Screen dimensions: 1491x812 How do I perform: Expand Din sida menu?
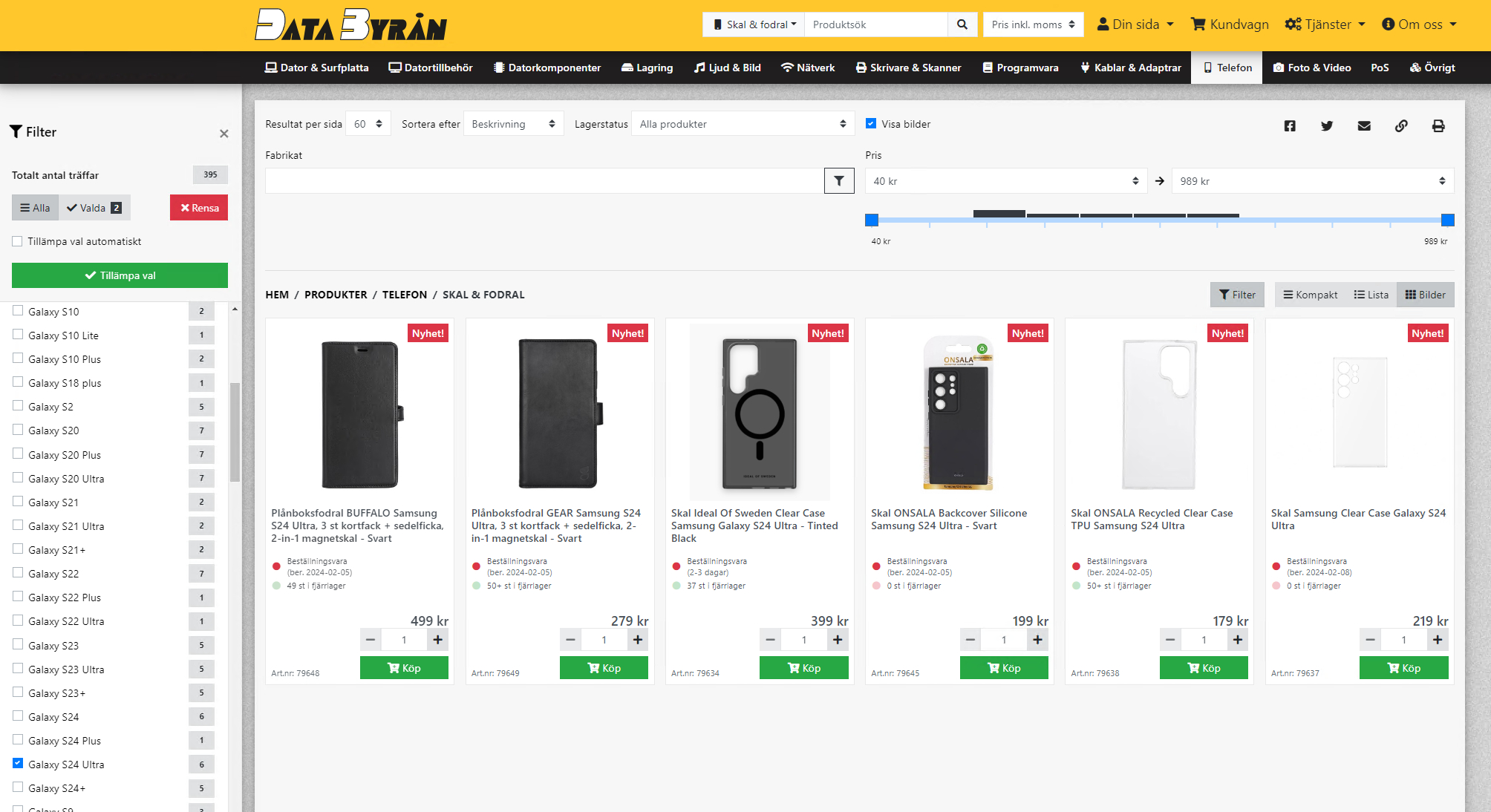pyautogui.click(x=1135, y=24)
